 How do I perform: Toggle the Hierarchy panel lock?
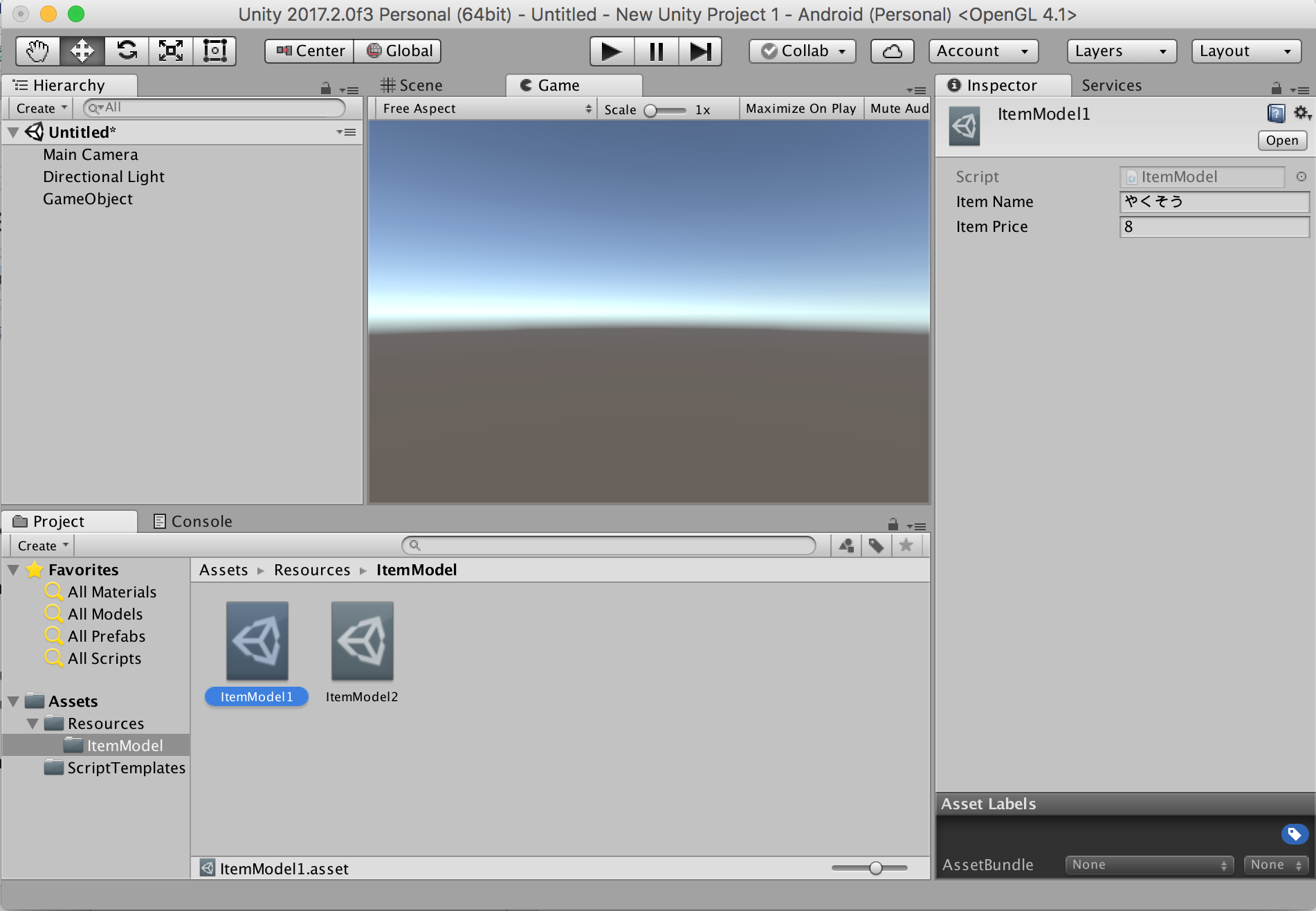pyautogui.click(x=326, y=89)
